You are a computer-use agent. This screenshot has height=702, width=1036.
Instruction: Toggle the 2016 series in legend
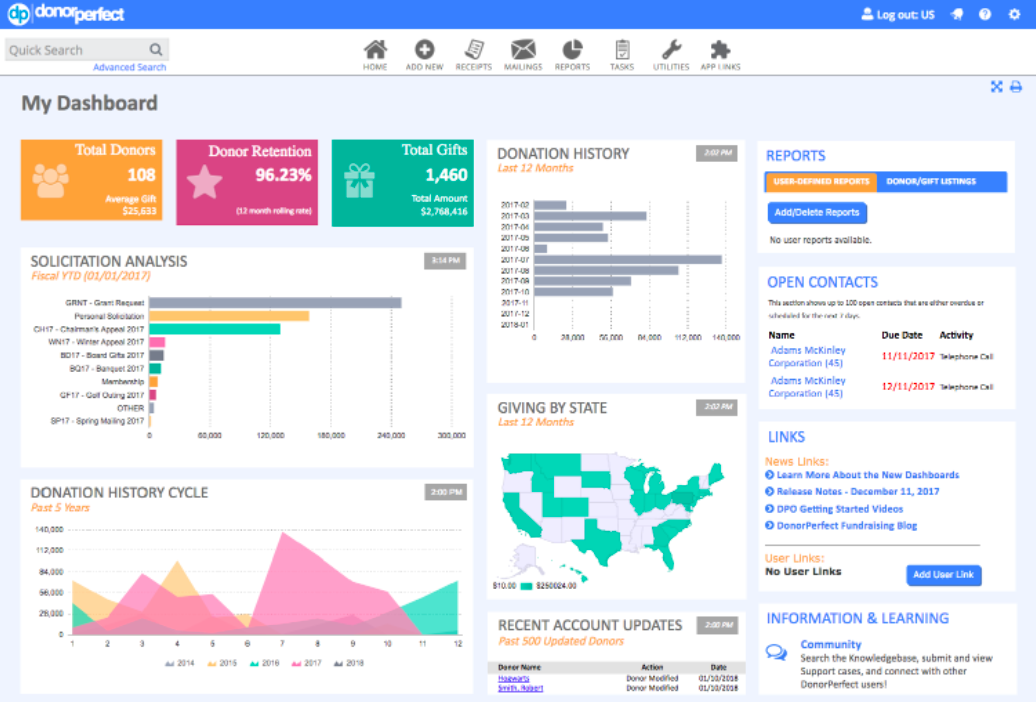pyautogui.click(x=264, y=663)
